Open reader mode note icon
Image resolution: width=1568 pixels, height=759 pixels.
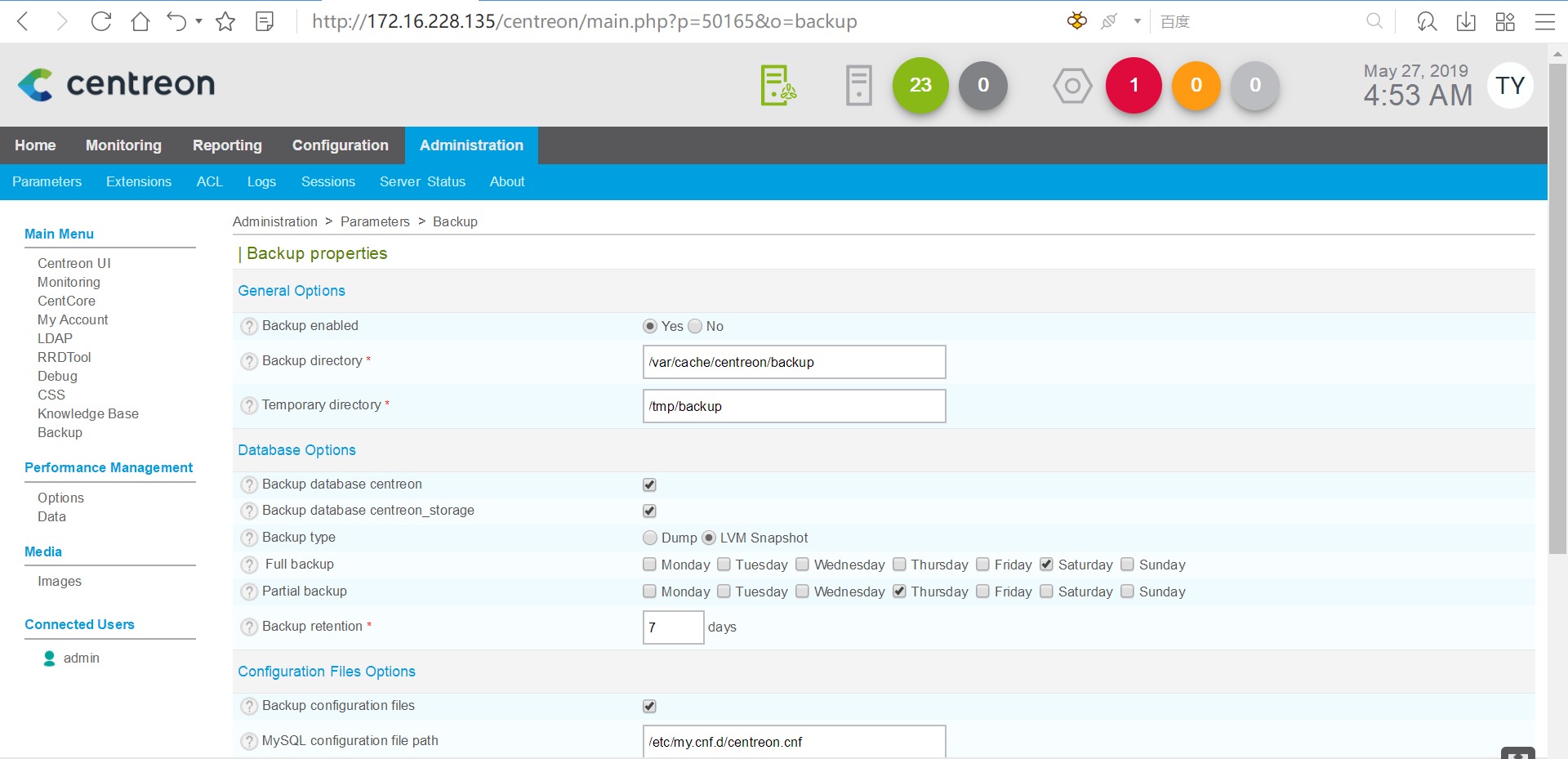click(x=265, y=21)
